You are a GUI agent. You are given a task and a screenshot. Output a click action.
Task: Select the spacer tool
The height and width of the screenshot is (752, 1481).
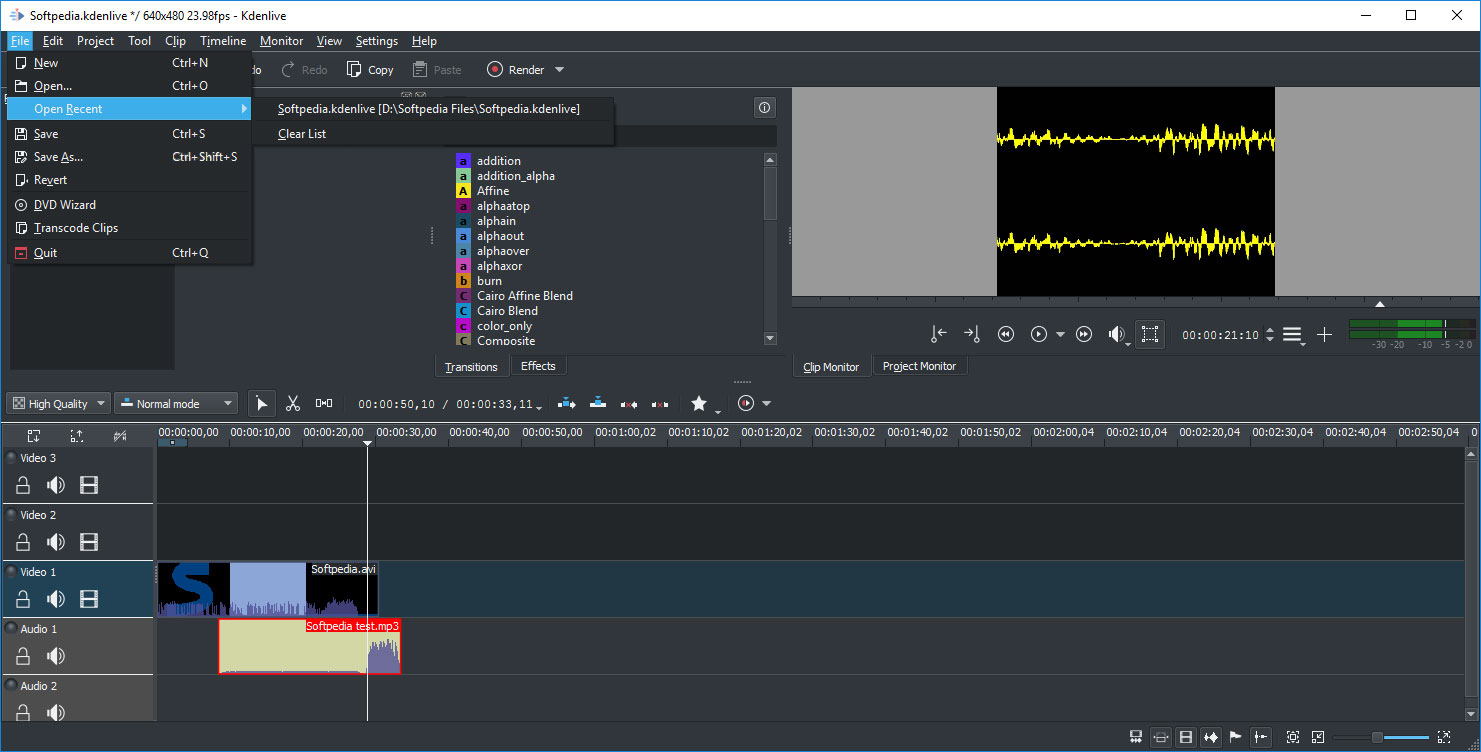click(324, 403)
